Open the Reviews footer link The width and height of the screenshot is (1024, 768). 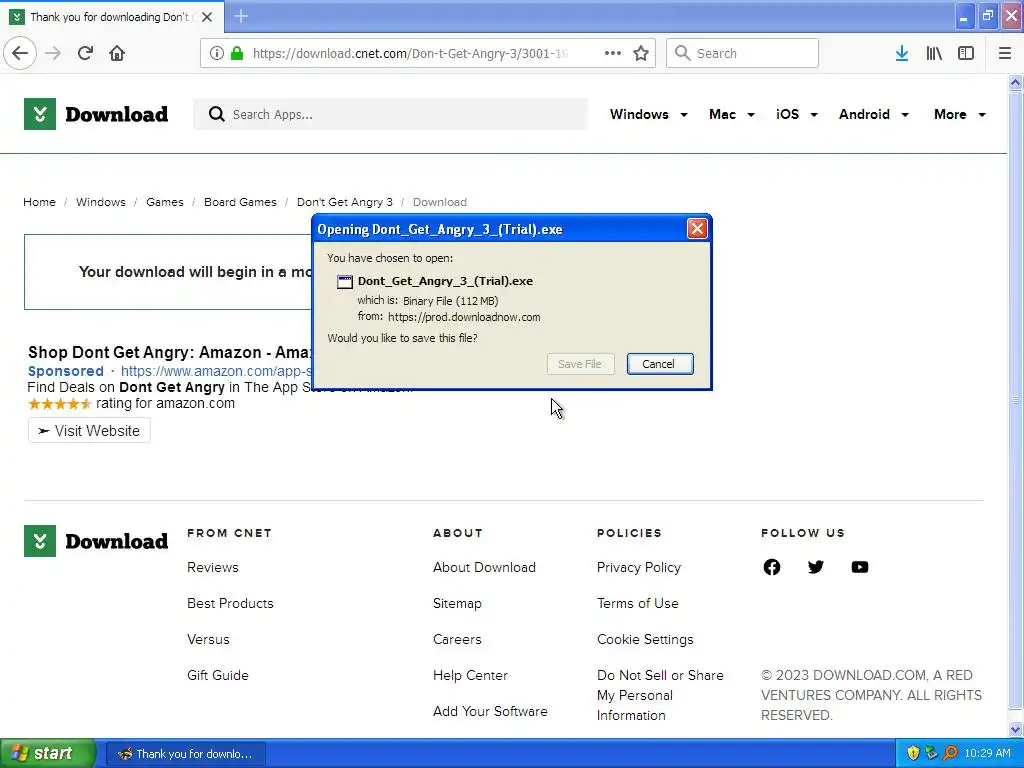coord(213,567)
